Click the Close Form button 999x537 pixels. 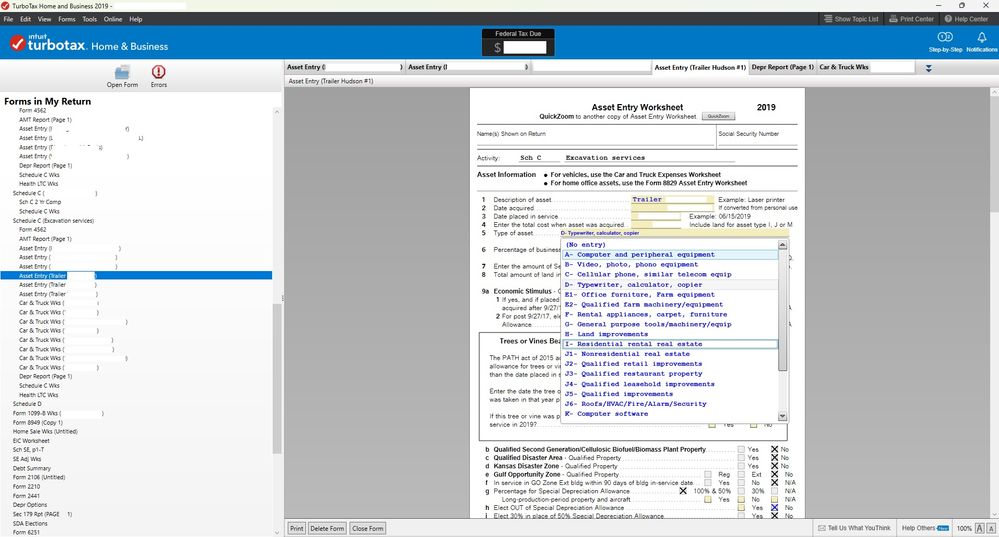pyautogui.click(x=367, y=528)
